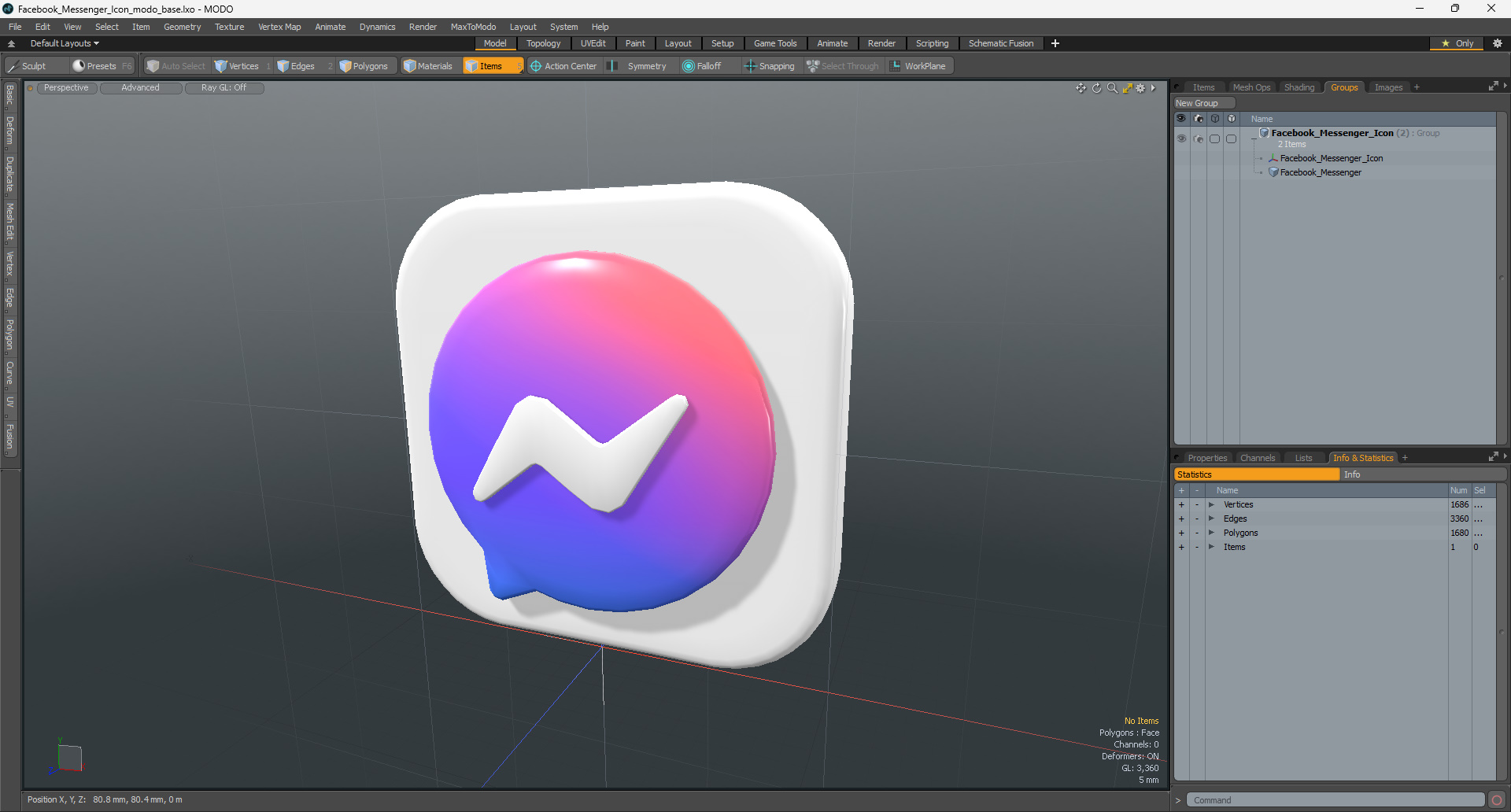
Task: Click the Groups panel vertical scrollbar
Action: click(x=1502, y=278)
